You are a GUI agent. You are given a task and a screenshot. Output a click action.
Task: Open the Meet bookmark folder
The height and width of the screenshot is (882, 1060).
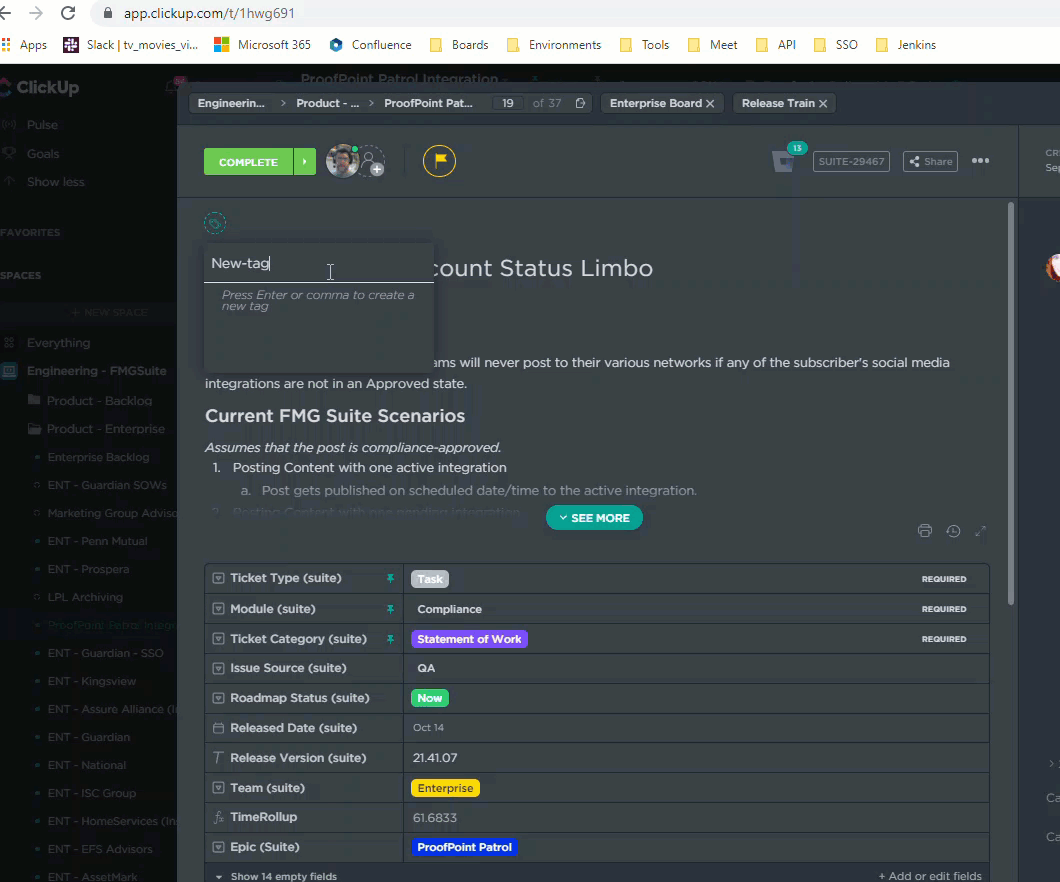pos(713,45)
